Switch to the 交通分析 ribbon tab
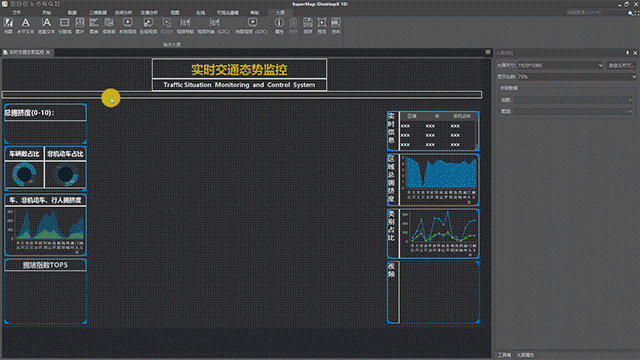640x360 pixels. tap(149, 13)
